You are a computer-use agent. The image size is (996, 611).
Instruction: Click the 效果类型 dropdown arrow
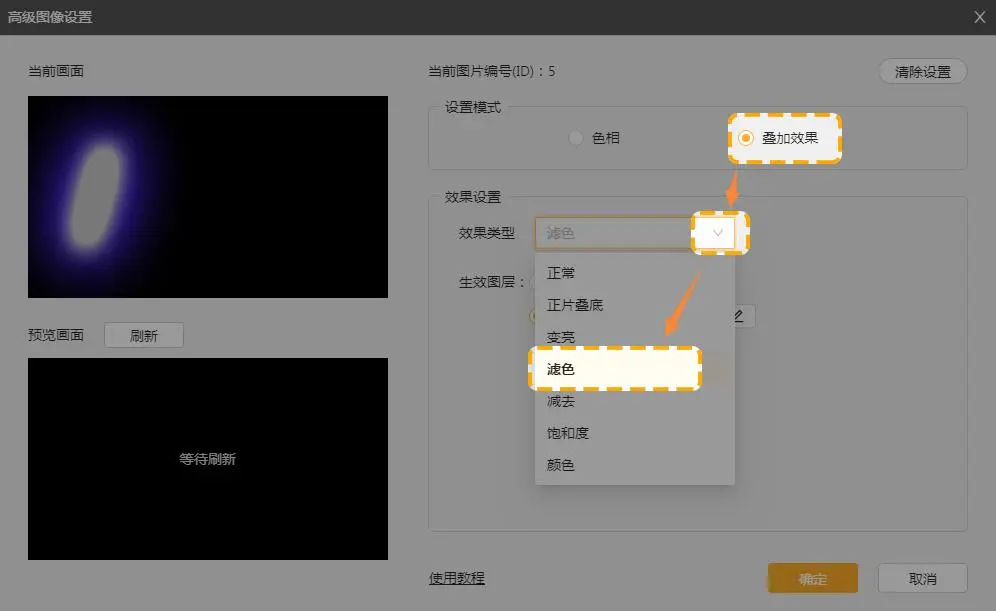click(x=717, y=233)
